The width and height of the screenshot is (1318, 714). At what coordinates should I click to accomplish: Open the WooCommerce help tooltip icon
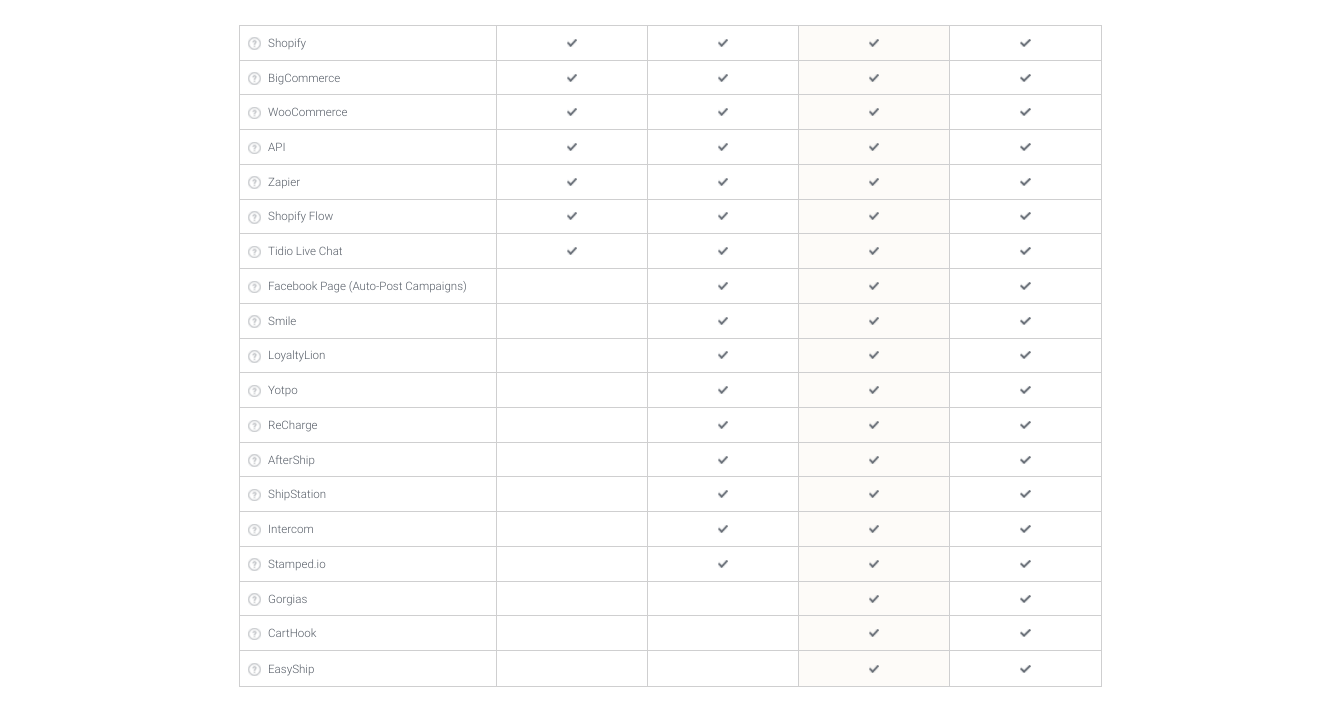coord(254,113)
